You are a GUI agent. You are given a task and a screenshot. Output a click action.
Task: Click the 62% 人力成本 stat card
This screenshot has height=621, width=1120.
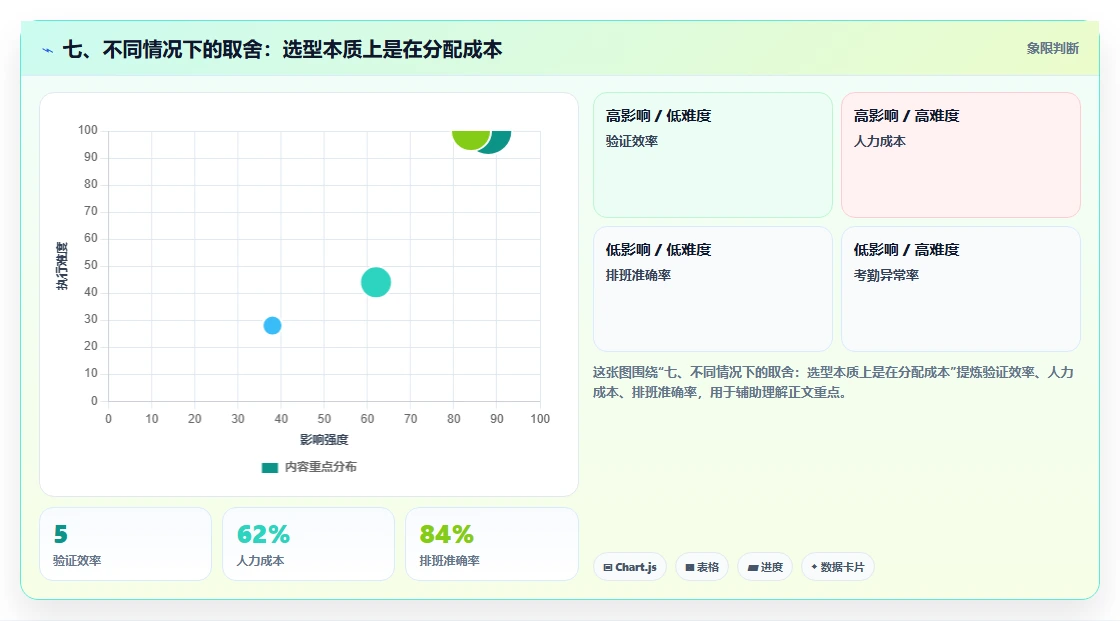coord(309,545)
